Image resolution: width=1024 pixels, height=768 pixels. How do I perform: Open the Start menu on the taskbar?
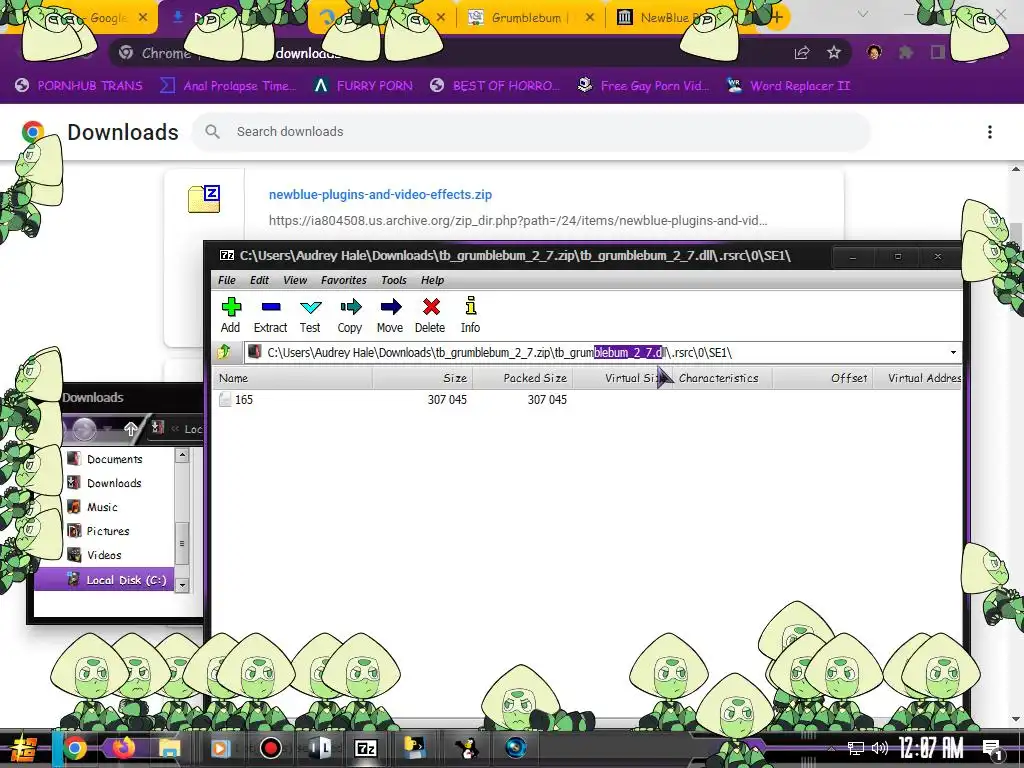(23, 748)
